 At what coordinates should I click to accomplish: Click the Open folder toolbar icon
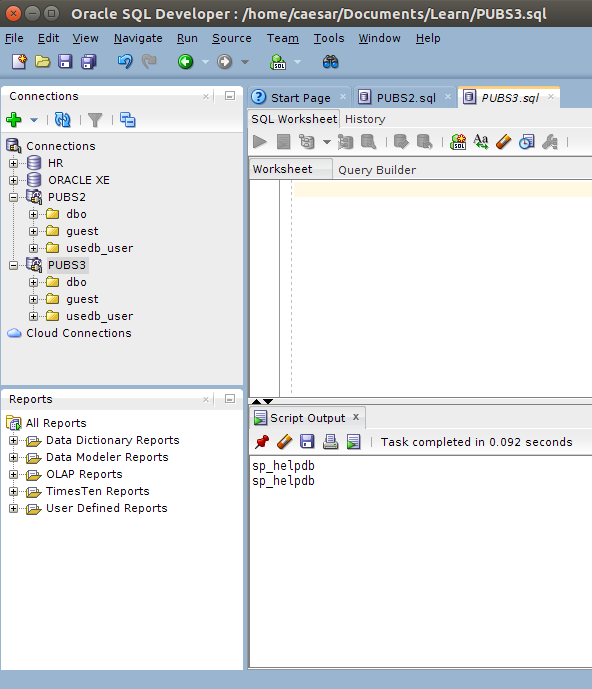pyautogui.click(x=42, y=62)
